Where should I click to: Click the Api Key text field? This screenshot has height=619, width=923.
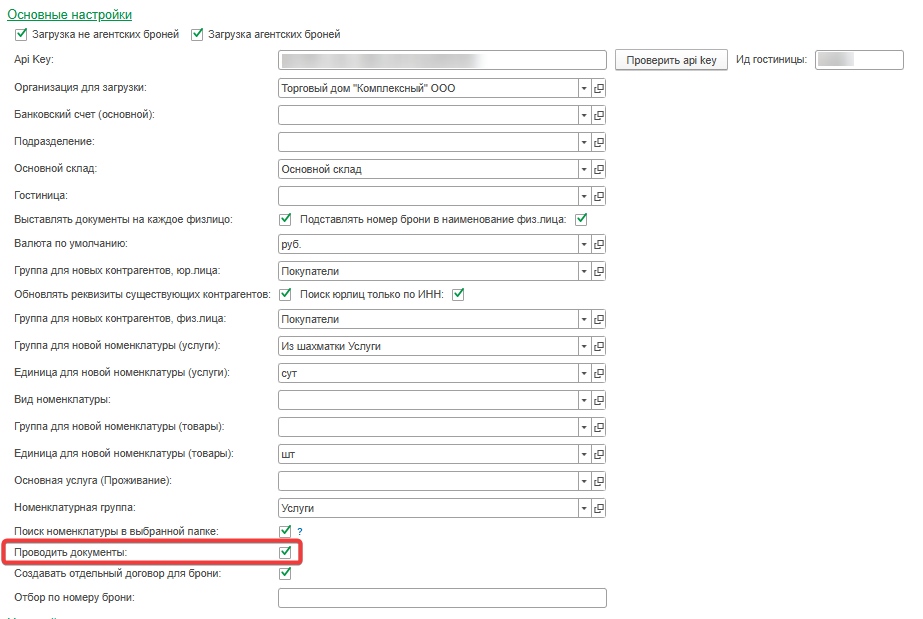(442, 60)
